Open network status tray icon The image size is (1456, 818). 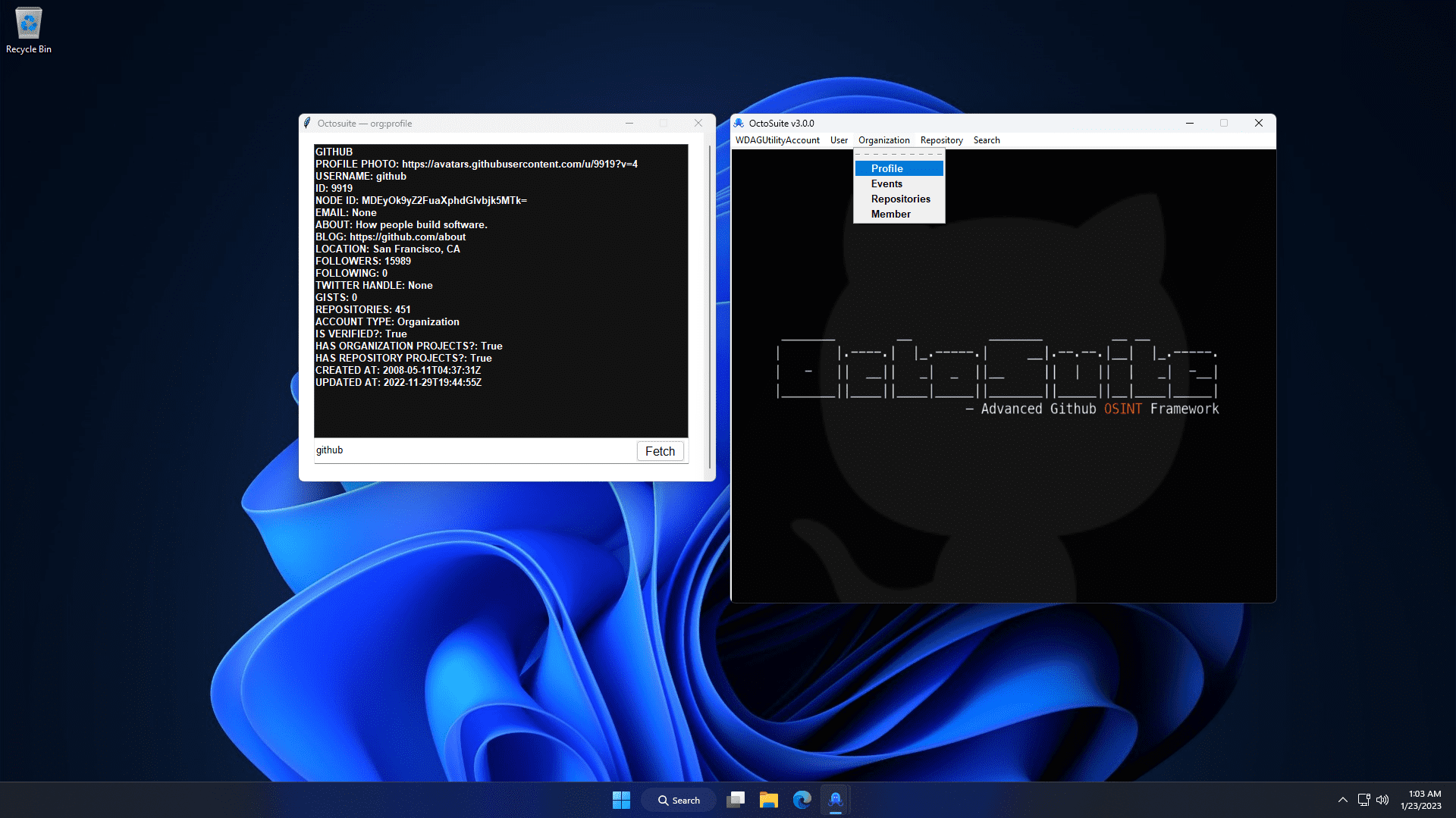click(1363, 800)
